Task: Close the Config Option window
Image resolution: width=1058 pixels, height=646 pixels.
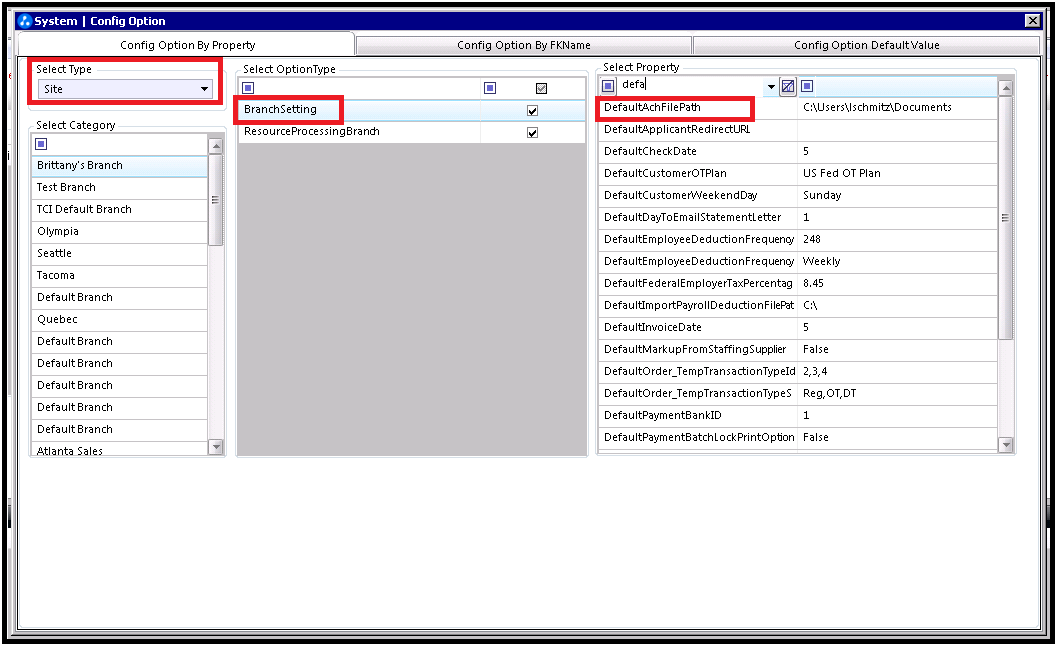Action: 1032,21
